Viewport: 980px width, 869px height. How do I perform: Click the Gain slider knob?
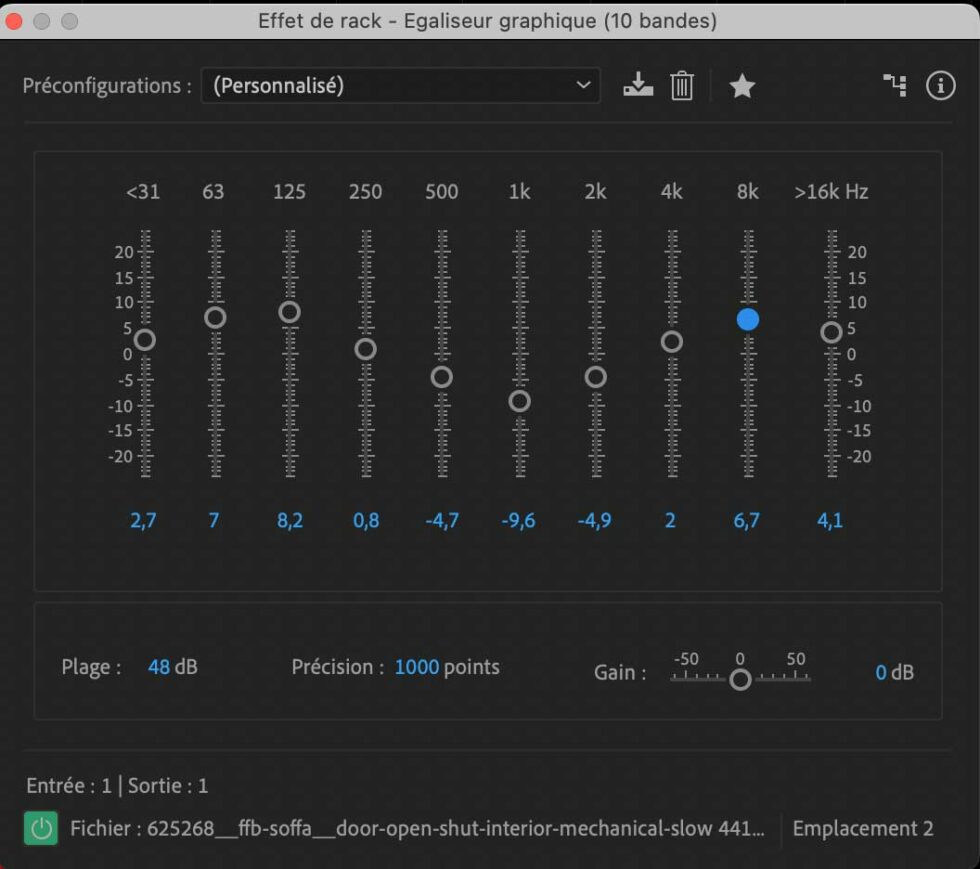pos(740,680)
